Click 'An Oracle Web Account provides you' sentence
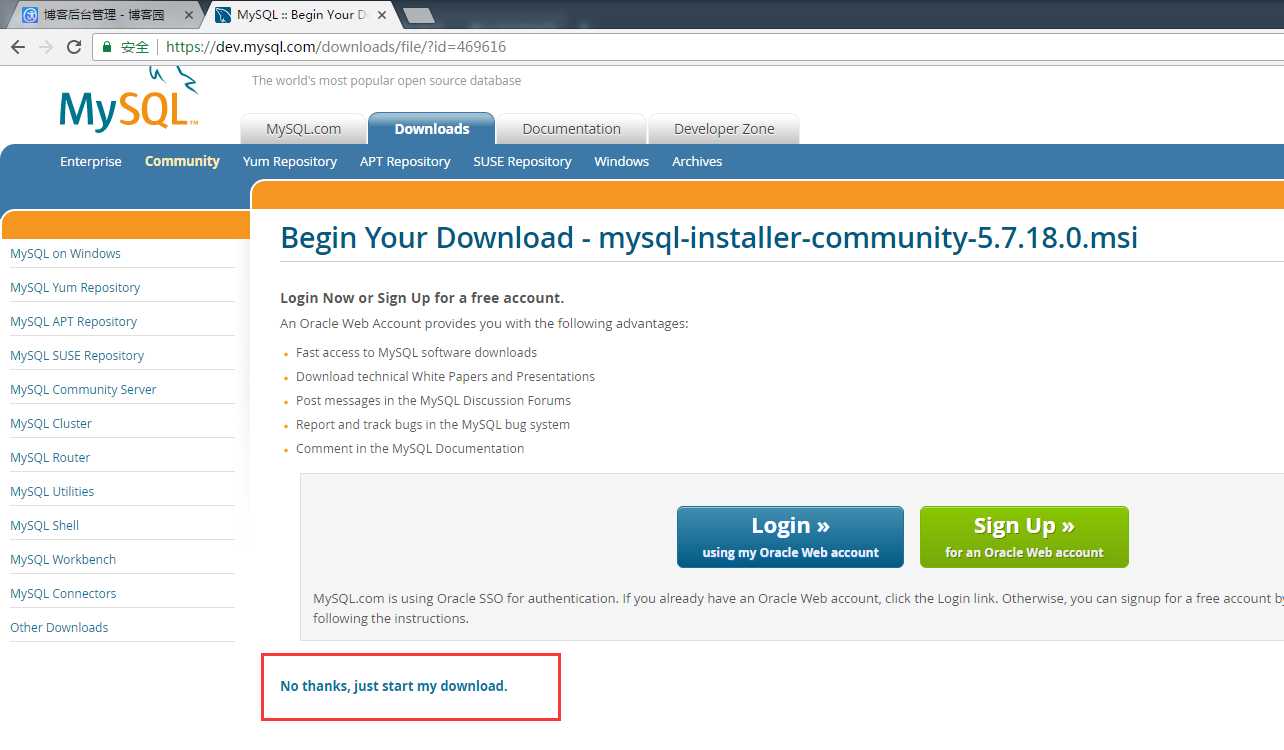Image resolution: width=1284 pixels, height=750 pixels. pos(484,324)
